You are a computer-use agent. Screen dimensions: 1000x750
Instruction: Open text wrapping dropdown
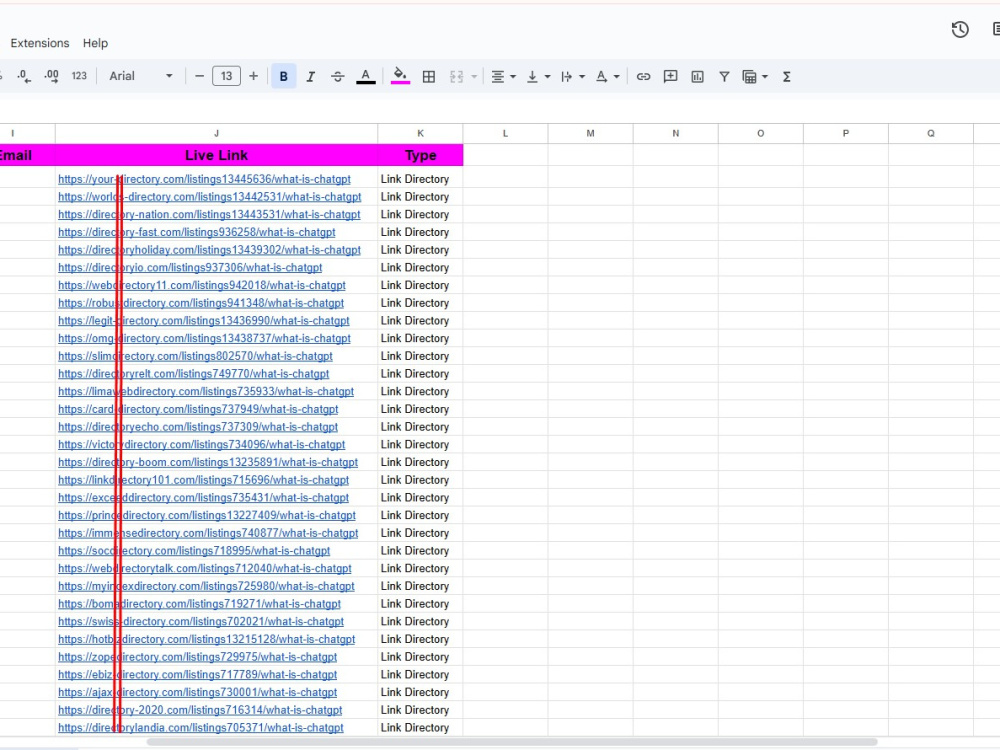click(x=573, y=77)
